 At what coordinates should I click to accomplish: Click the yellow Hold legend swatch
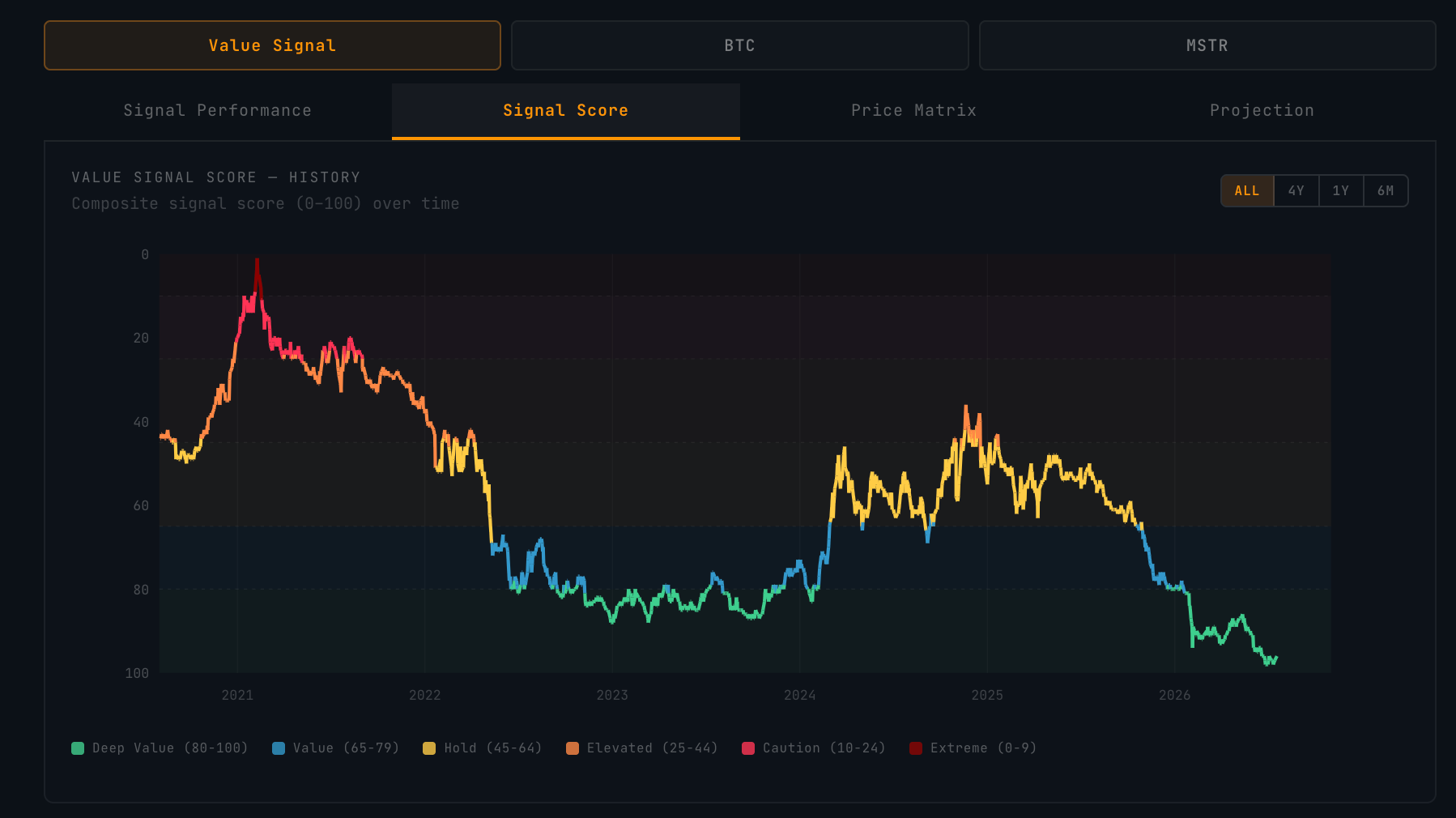[x=429, y=748]
